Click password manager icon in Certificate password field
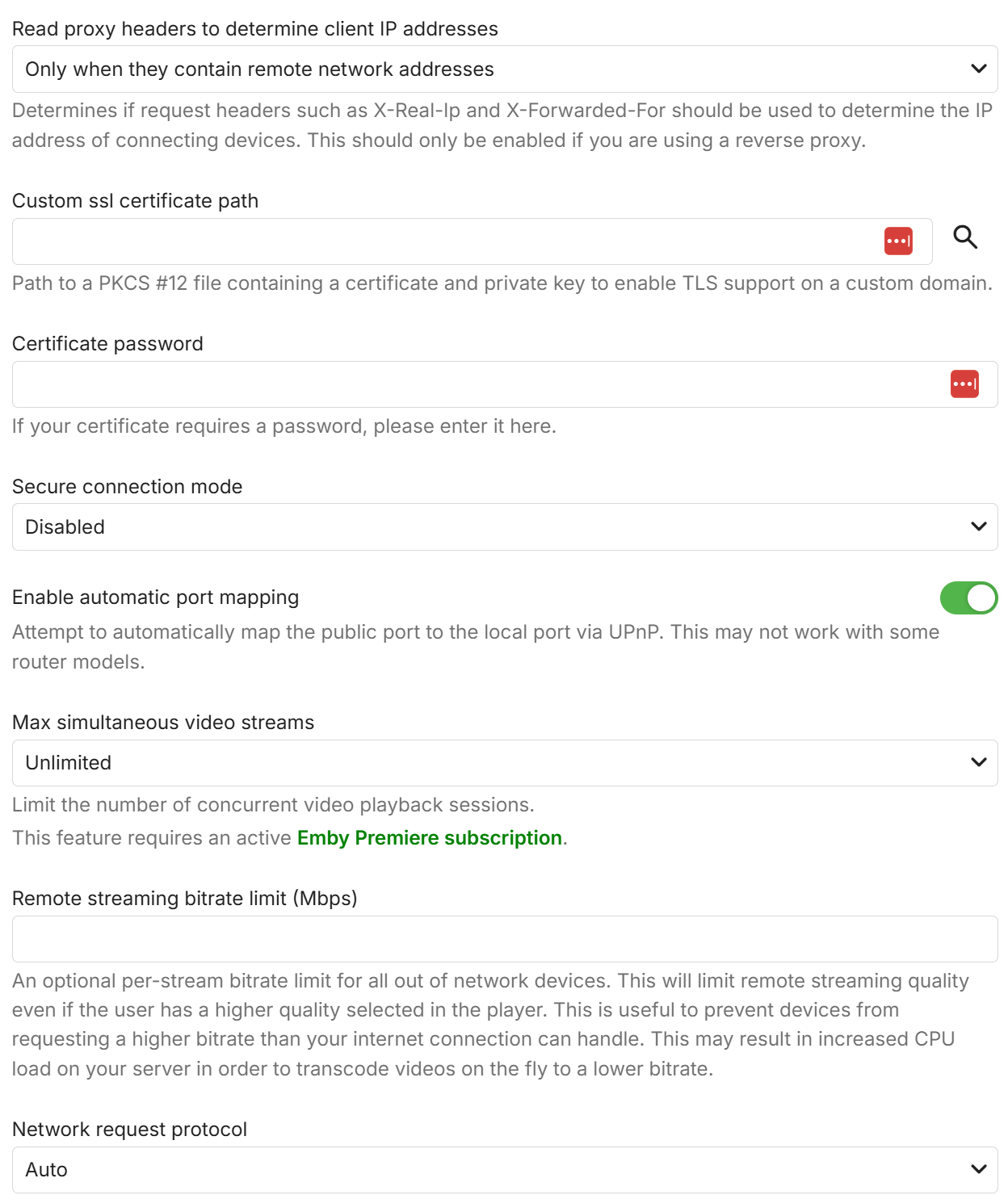The image size is (1008, 1195). (x=964, y=384)
